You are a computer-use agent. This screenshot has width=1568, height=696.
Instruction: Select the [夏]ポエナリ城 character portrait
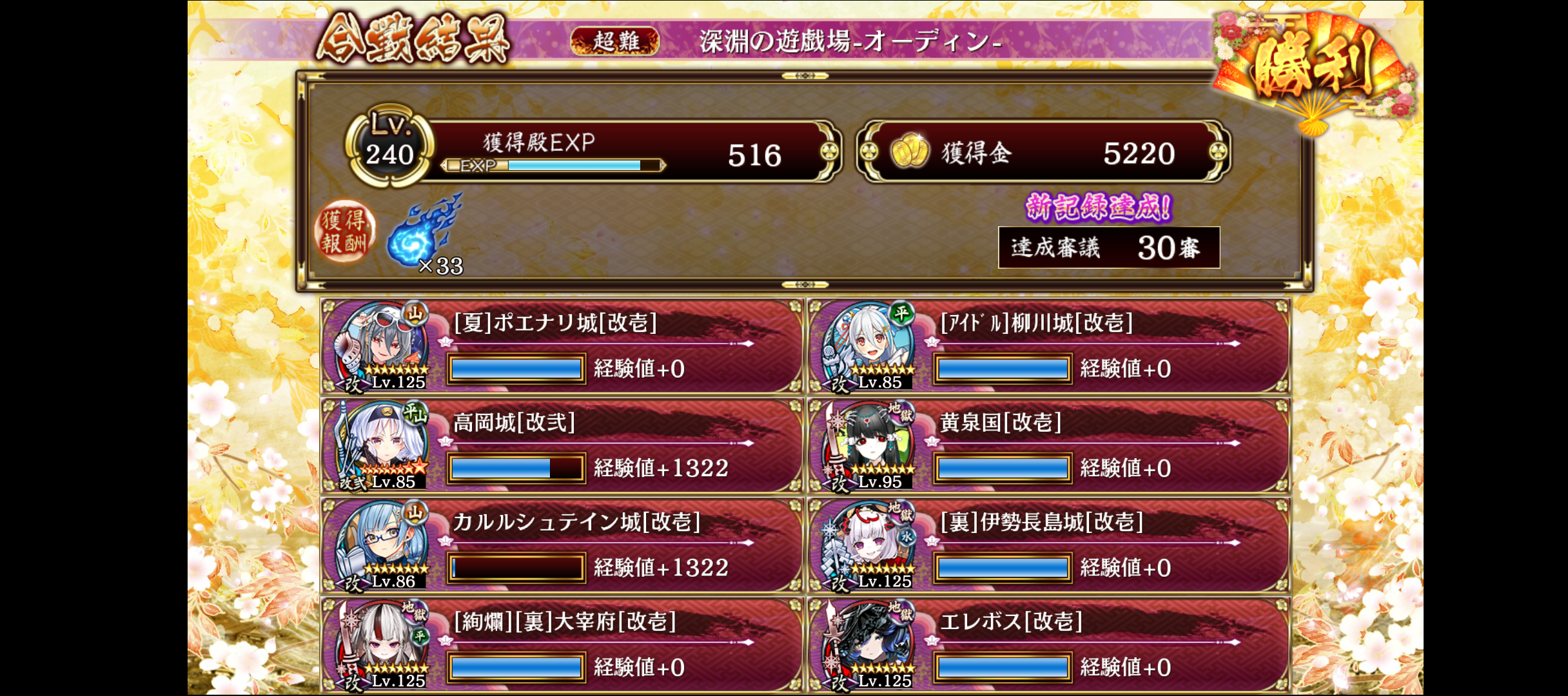(382, 345)
